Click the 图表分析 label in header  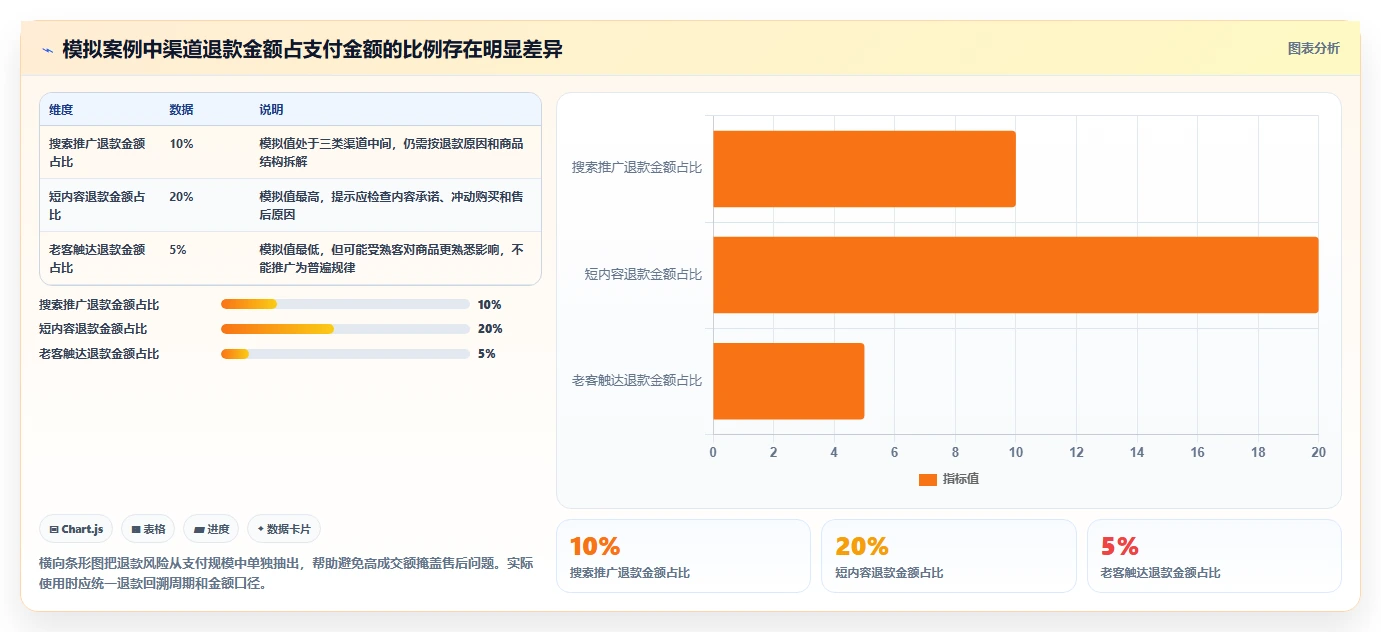(x=1313, y=49)
